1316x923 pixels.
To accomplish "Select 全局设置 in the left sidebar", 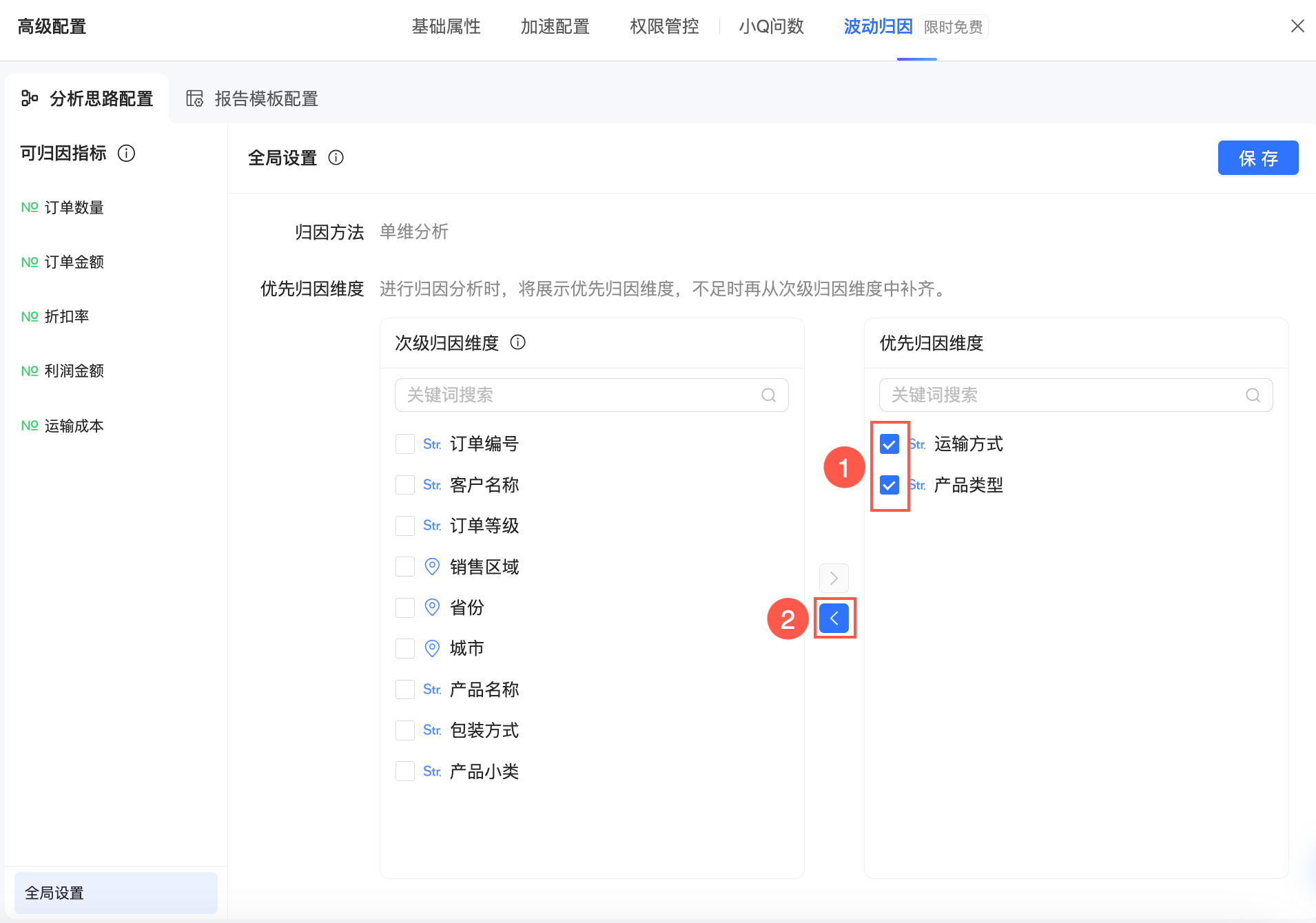I will pyautogui.click(x=116, y=893).
